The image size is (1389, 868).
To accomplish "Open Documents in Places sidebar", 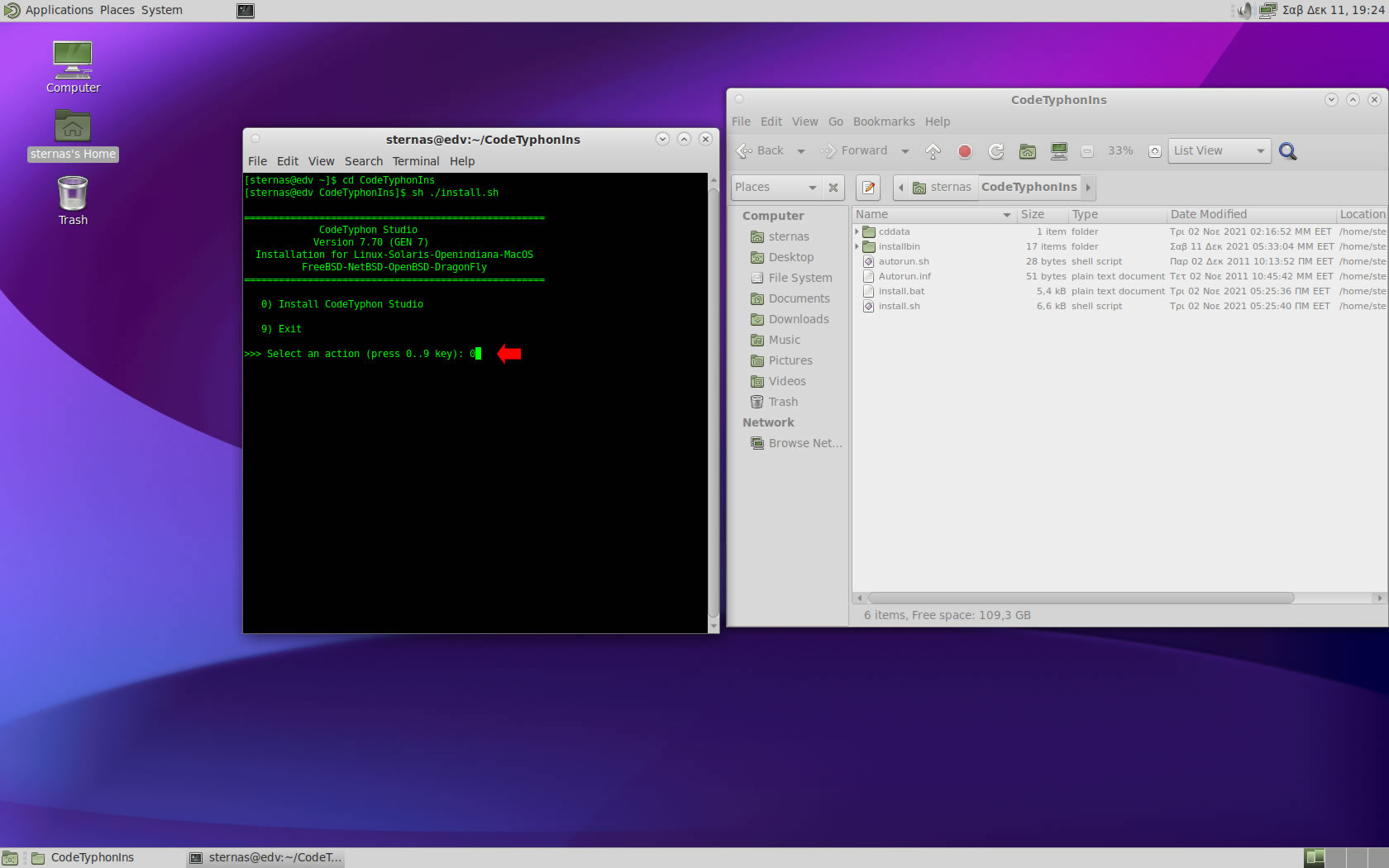I will (790, 298).
